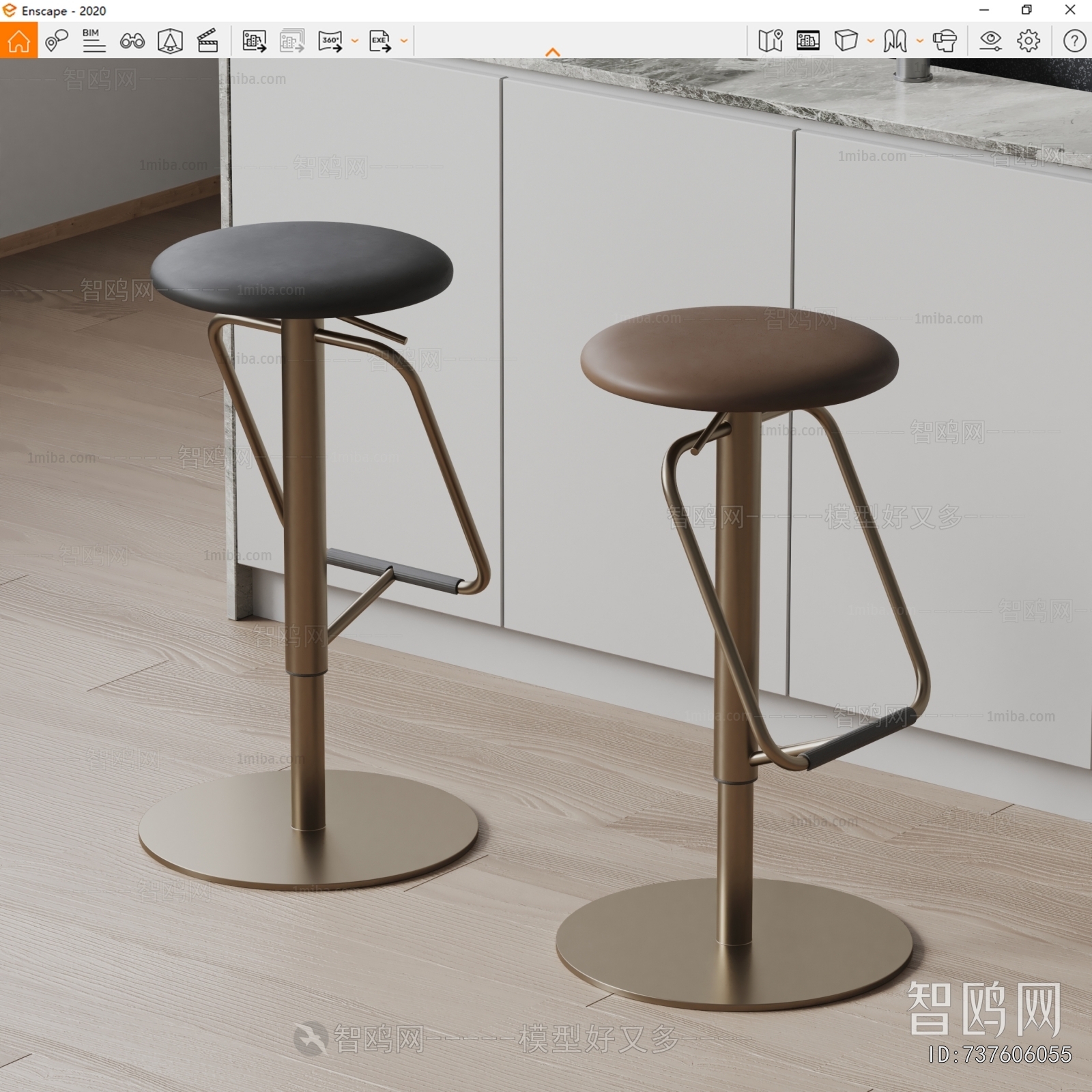Open the Asset Library icon

(x=808, y=41)
